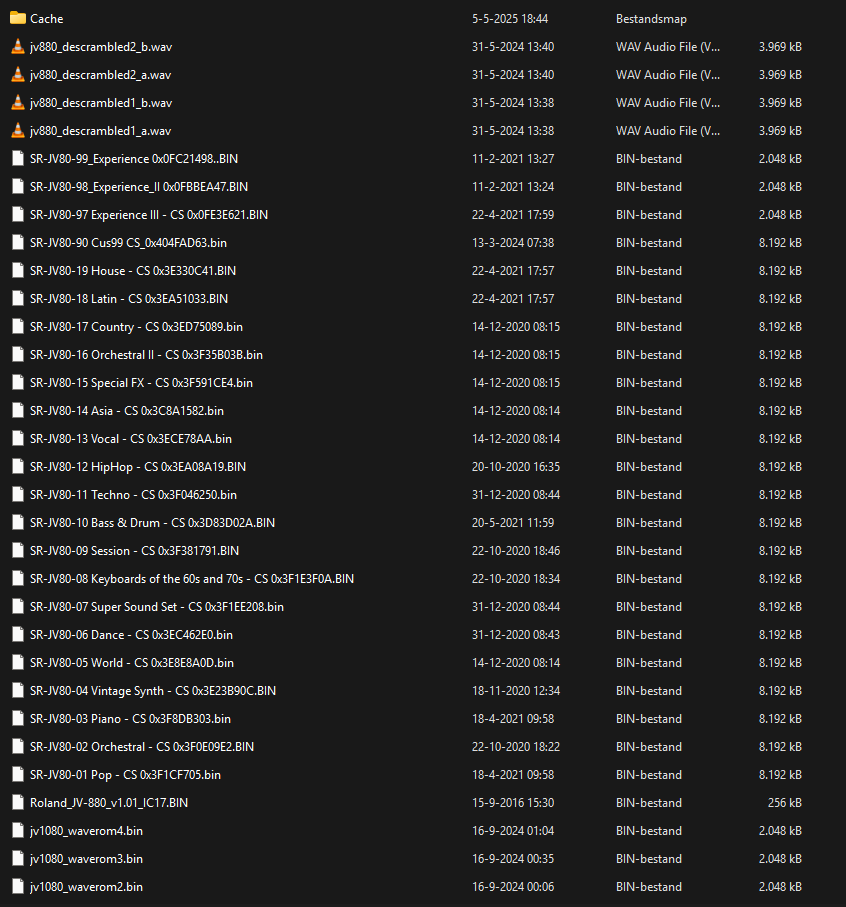
Task: Click the 'BIN-bestand' type of SR-JV80-13 Vocal
Action: [649, 438]
